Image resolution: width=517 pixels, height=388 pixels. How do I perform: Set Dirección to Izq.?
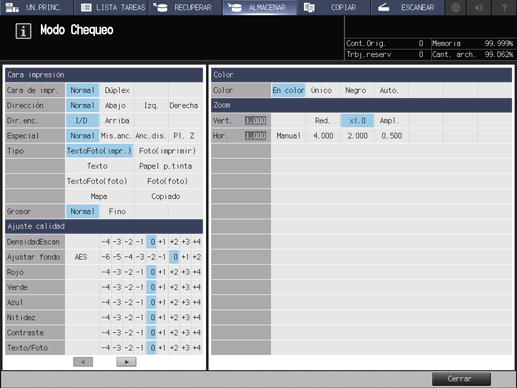click(x=151, y=105)
